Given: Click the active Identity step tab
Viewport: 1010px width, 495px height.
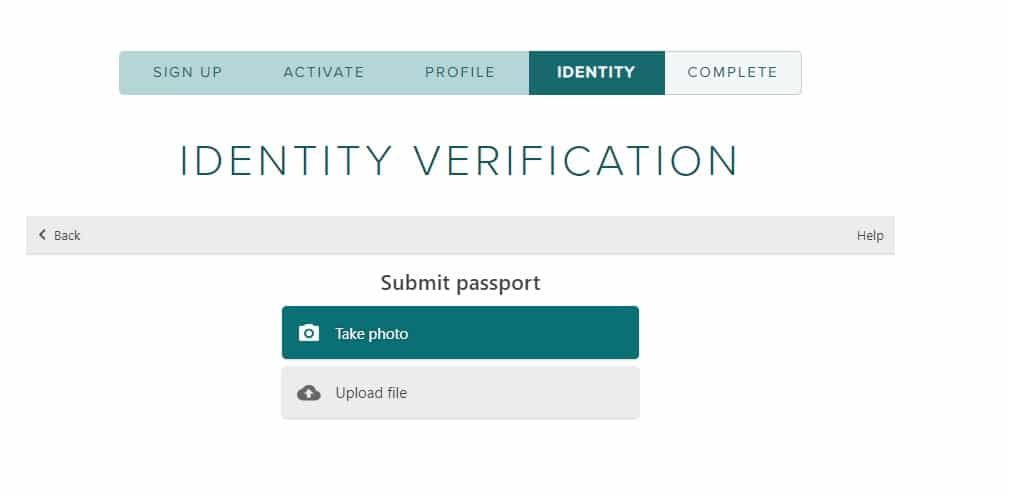Looking at the screenshot, I should (596, 73).
